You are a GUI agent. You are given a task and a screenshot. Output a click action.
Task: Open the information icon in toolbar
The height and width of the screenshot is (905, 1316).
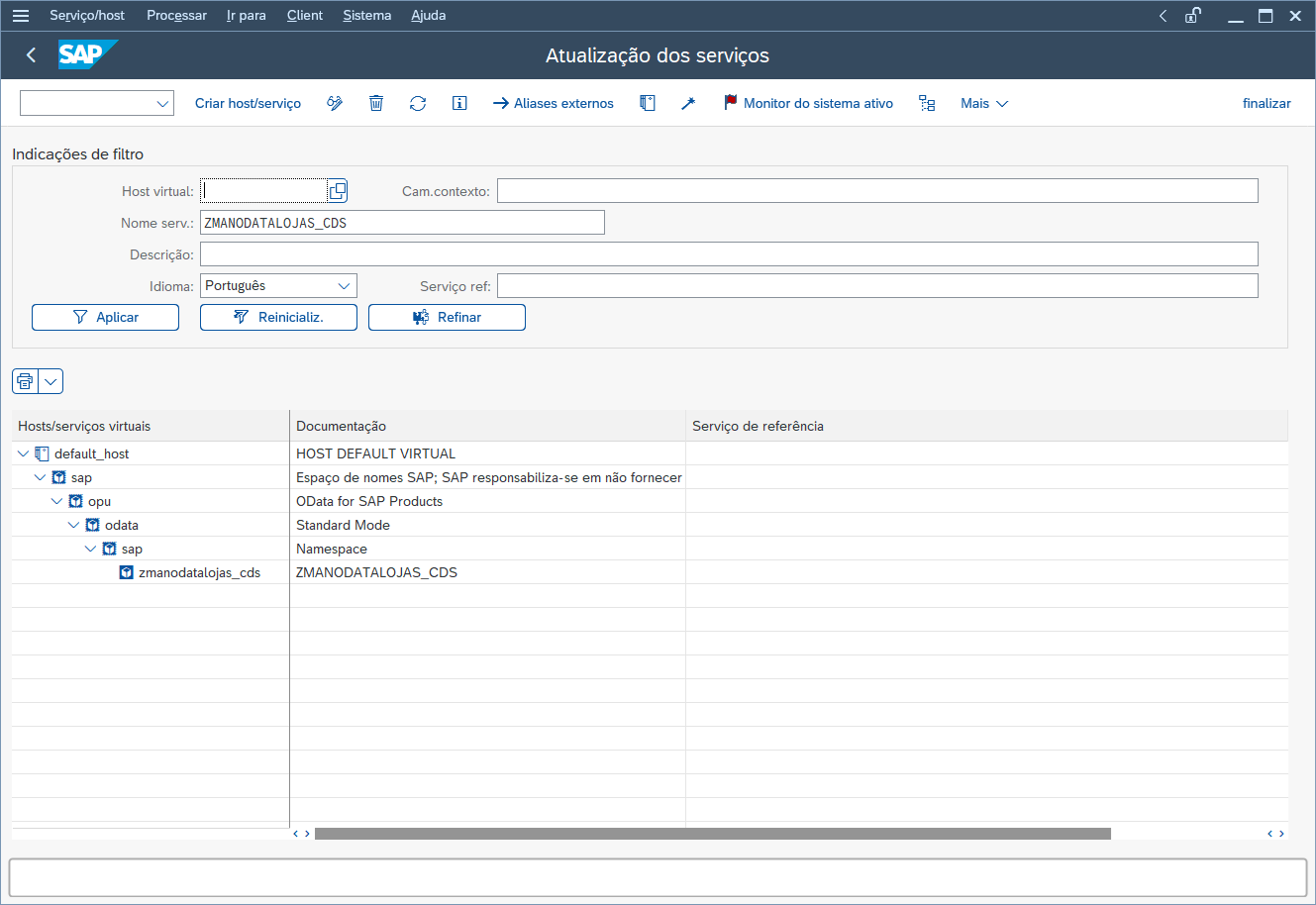click(459, 103)
